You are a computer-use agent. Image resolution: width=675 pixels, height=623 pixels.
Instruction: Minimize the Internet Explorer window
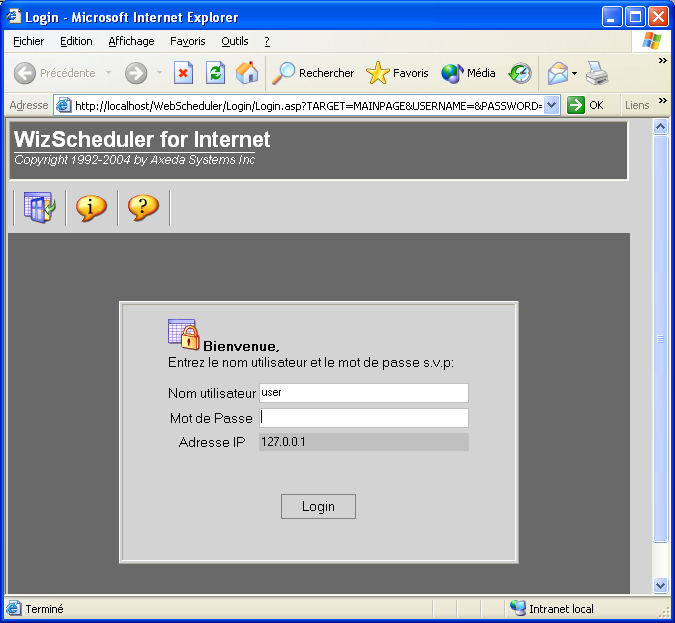point(612,17)
